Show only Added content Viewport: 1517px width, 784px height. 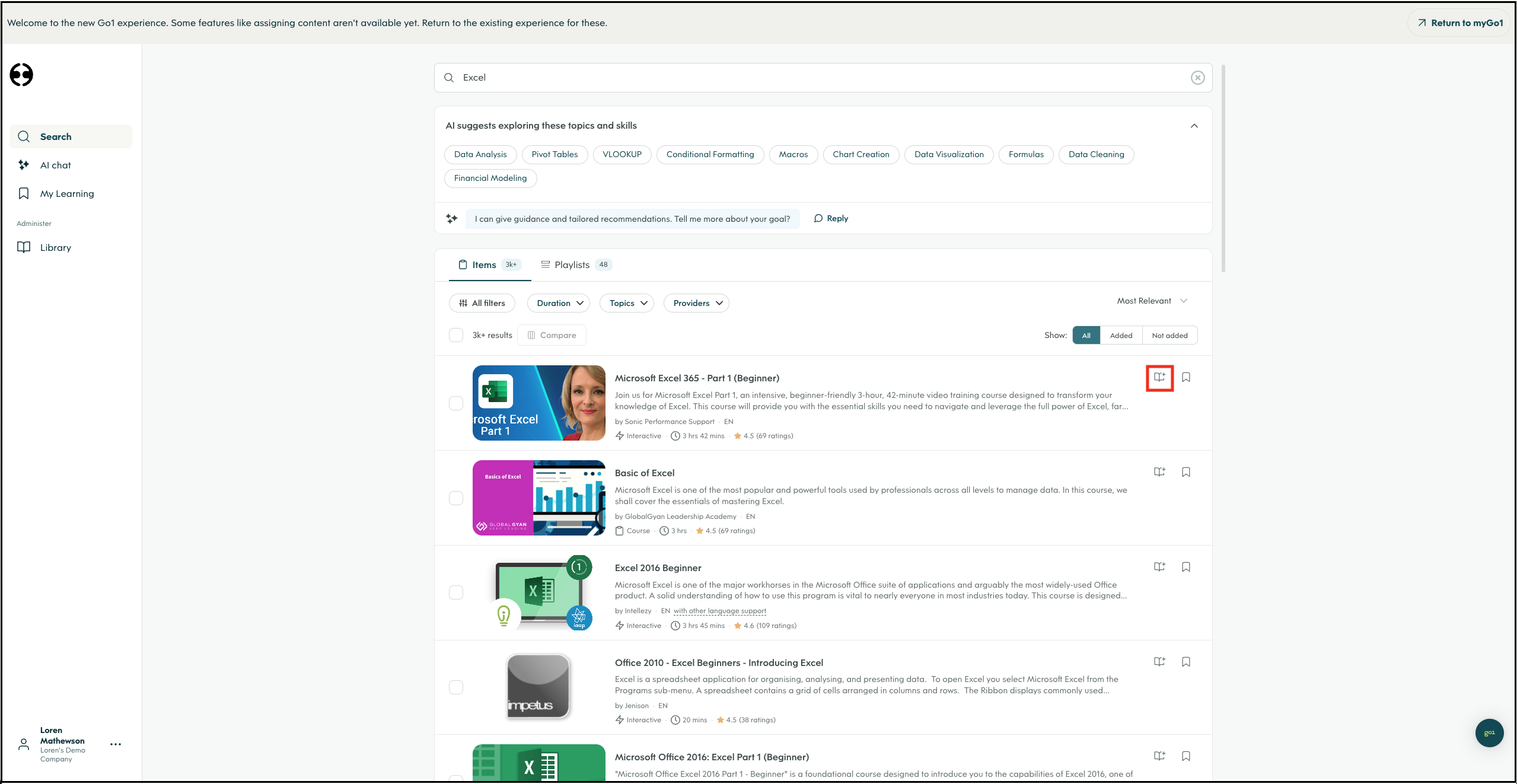tap(1121, 336)
